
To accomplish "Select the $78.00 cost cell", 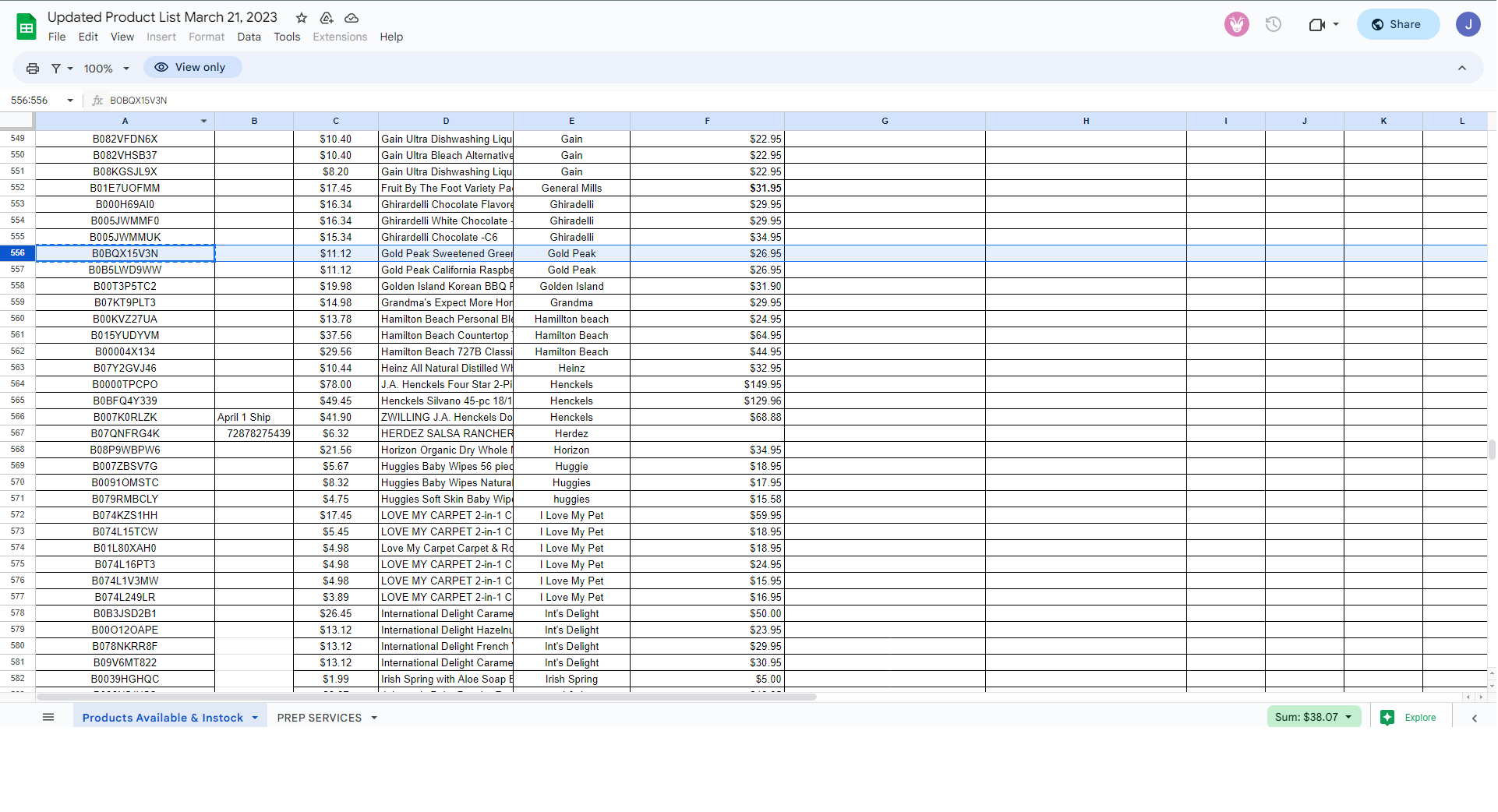I will pos(336,385).
